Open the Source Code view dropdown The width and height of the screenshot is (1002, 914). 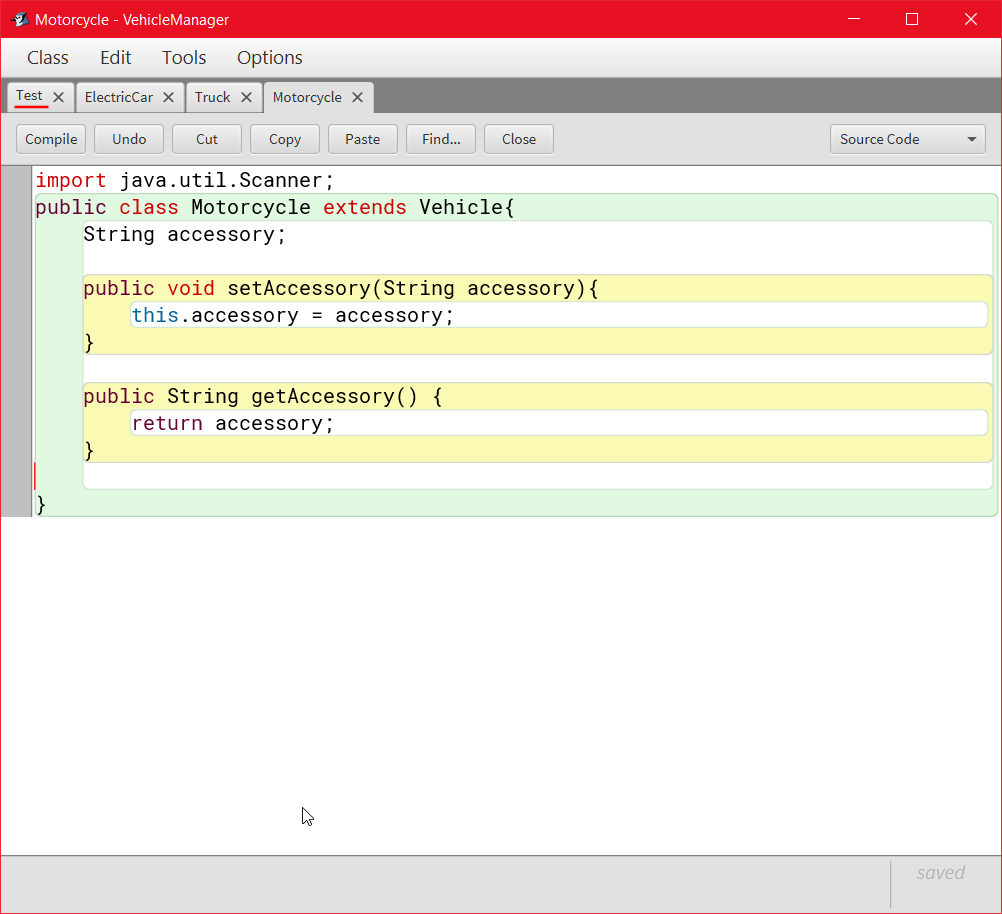click(907, 139)
